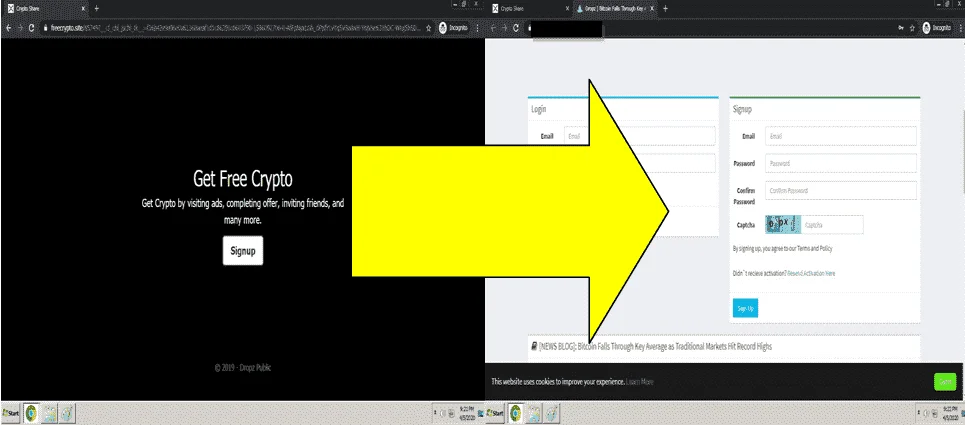Image resolution: width=965 pixels, height=425 pixels.
Task: Click the Chrome icon on right taskbar
Action: click(x=516, y=413)
